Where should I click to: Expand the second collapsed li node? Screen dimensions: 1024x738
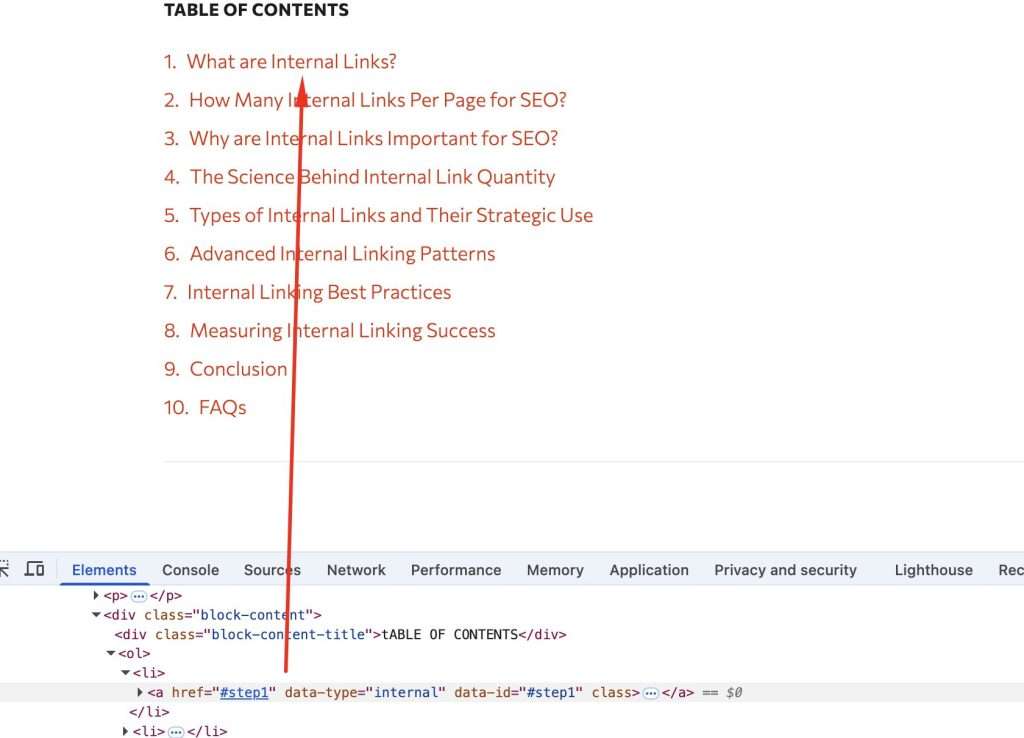tap(125, 731)
